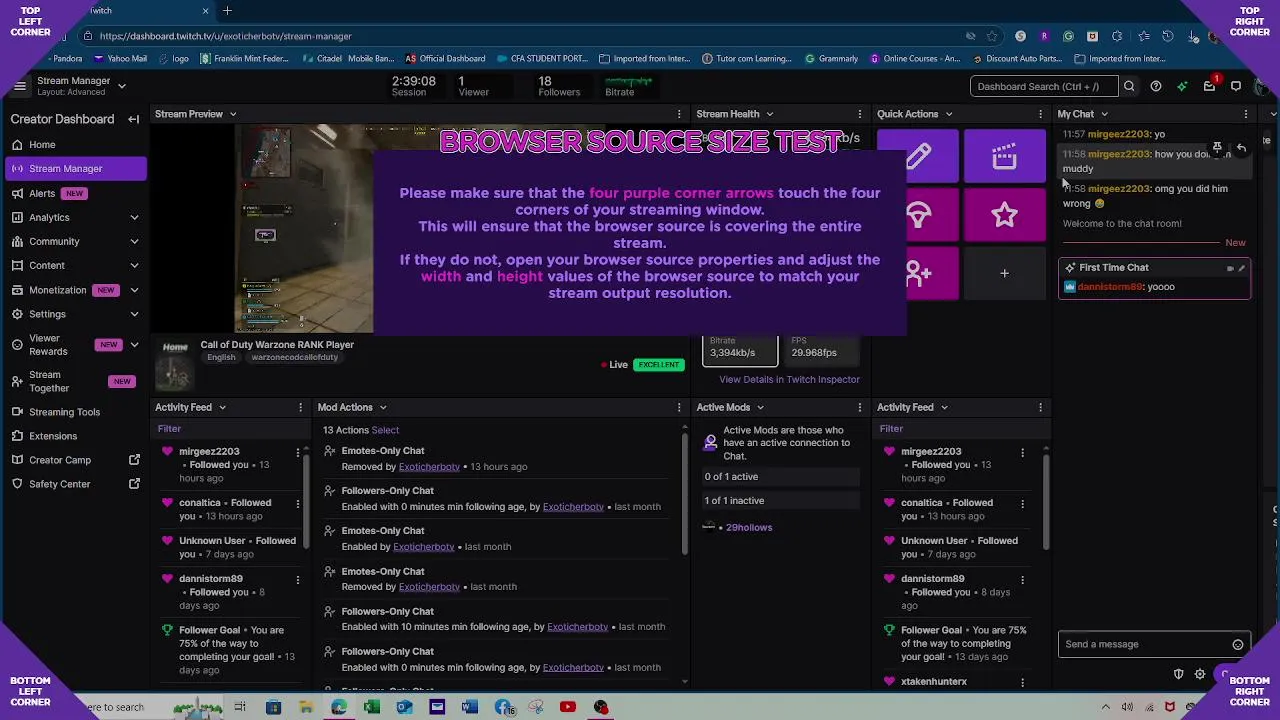Open a new browser tab with plus
The image size is (1280, 720).
tap(227, 10)
